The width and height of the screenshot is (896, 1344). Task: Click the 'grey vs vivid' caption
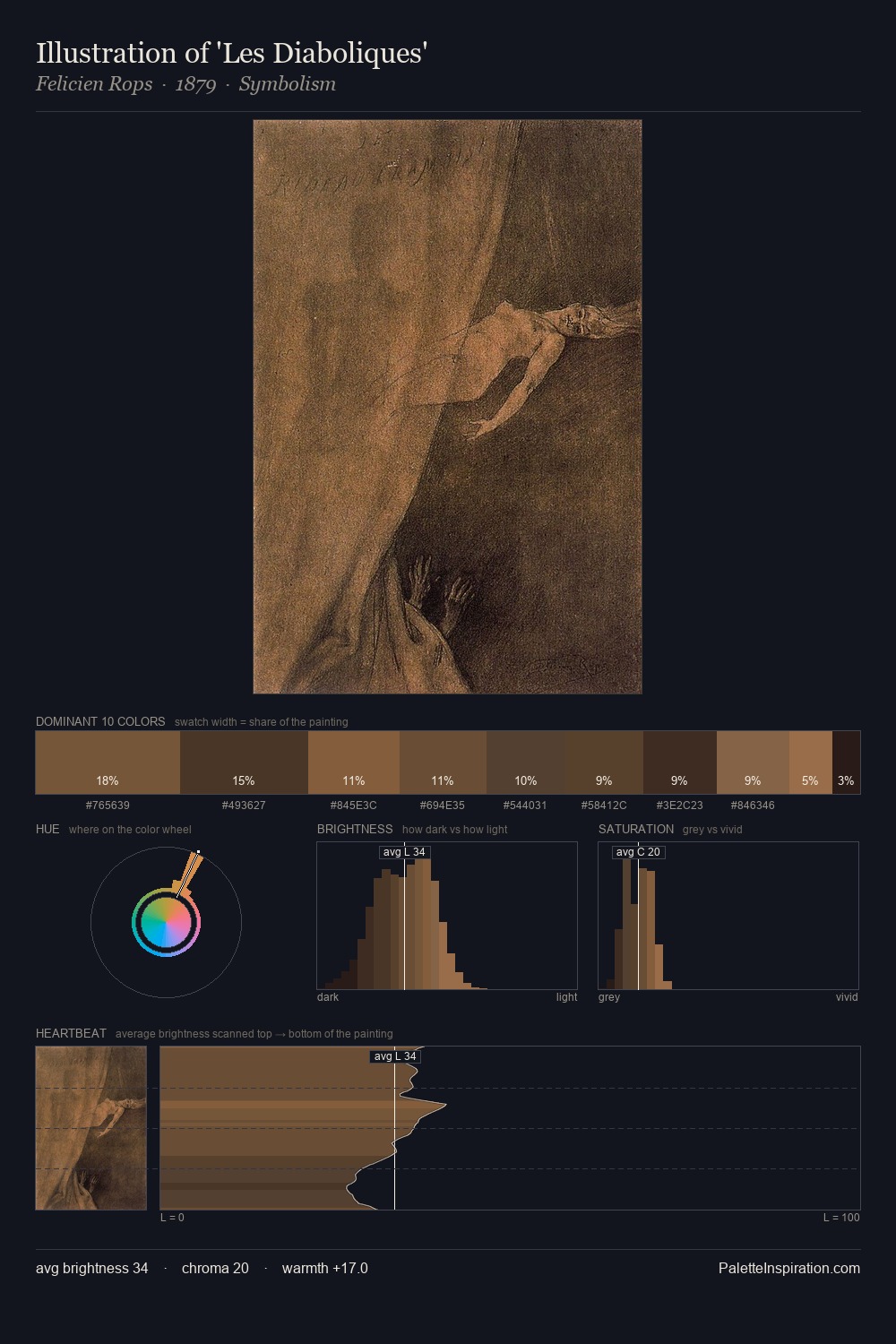(712, 830)
